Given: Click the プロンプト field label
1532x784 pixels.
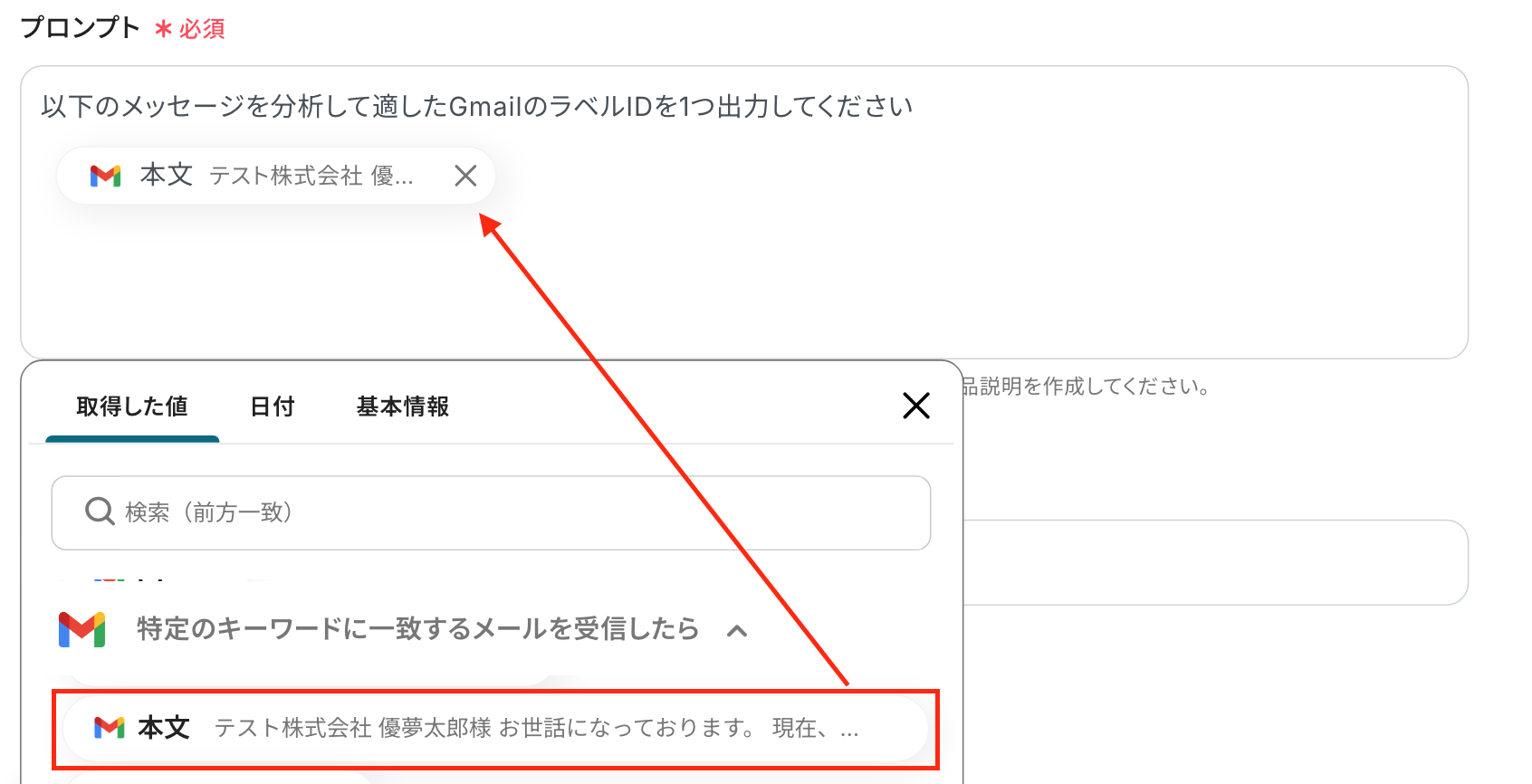Looking at the screenshot, I should click(80, 28).
